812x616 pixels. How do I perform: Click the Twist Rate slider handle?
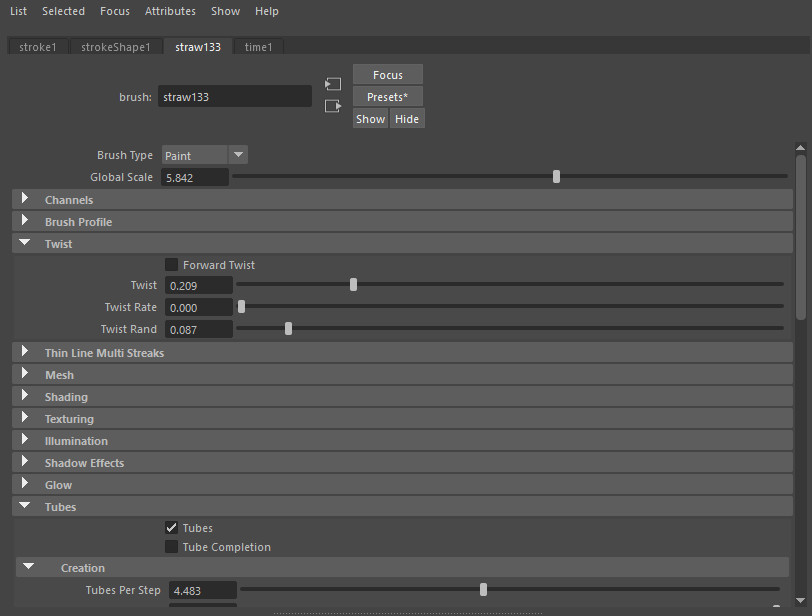point(241,306)
